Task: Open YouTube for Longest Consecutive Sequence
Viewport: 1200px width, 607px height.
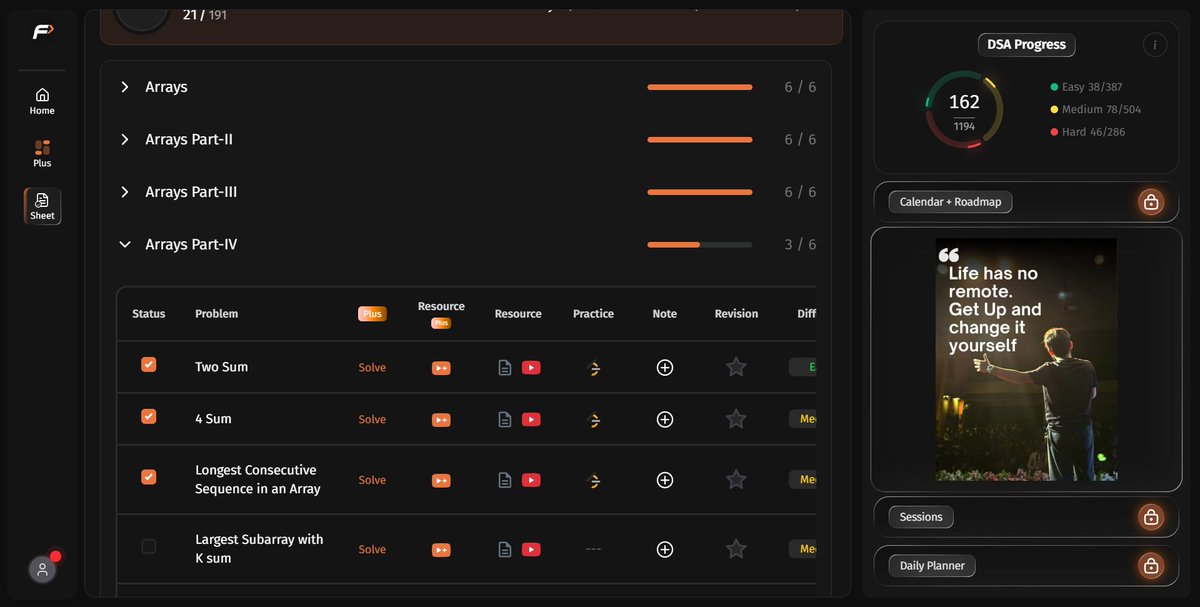Action: click(531, 480)
